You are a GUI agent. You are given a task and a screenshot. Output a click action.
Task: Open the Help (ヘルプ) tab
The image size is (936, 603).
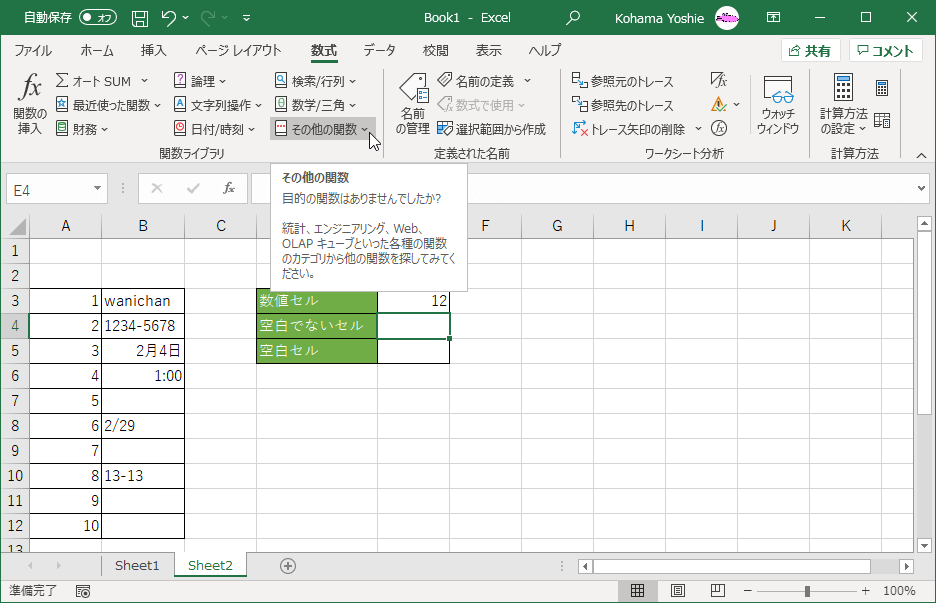click(x=544, y=51)
